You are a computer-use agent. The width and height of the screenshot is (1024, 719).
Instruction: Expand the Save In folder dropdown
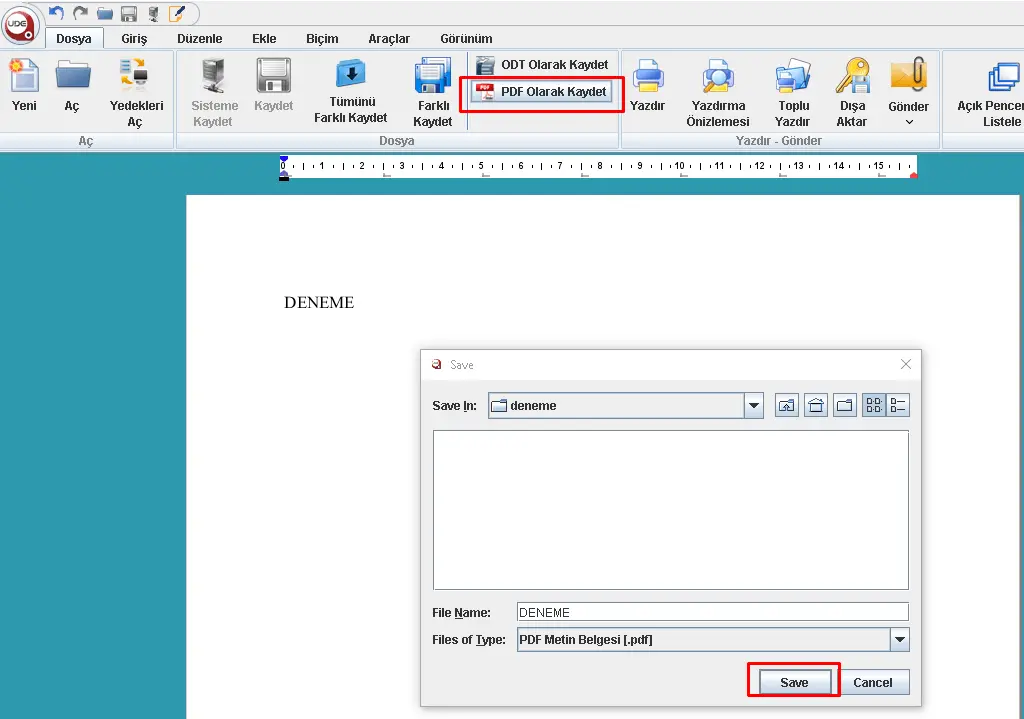[754, 406]
